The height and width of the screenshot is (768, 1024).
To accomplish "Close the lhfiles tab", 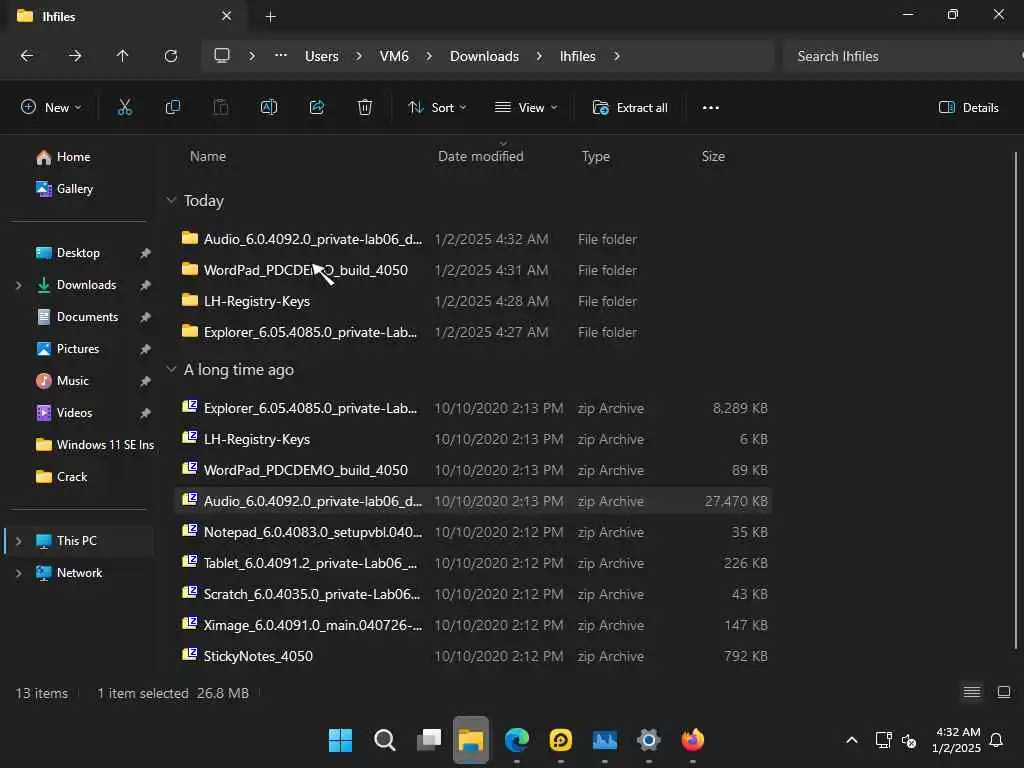I will 227,16.
